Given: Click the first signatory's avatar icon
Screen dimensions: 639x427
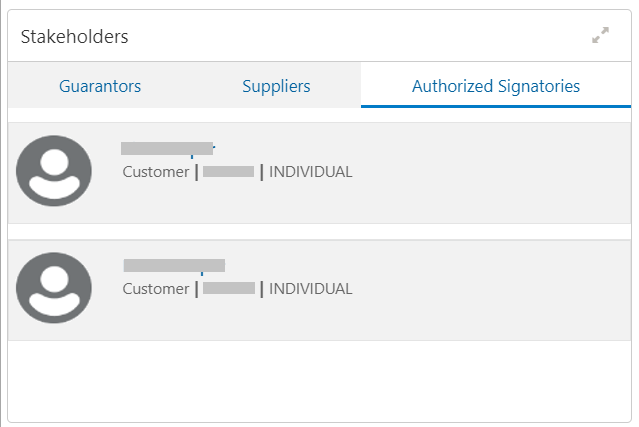Looking at the screenshot, I should coord(54,171).
